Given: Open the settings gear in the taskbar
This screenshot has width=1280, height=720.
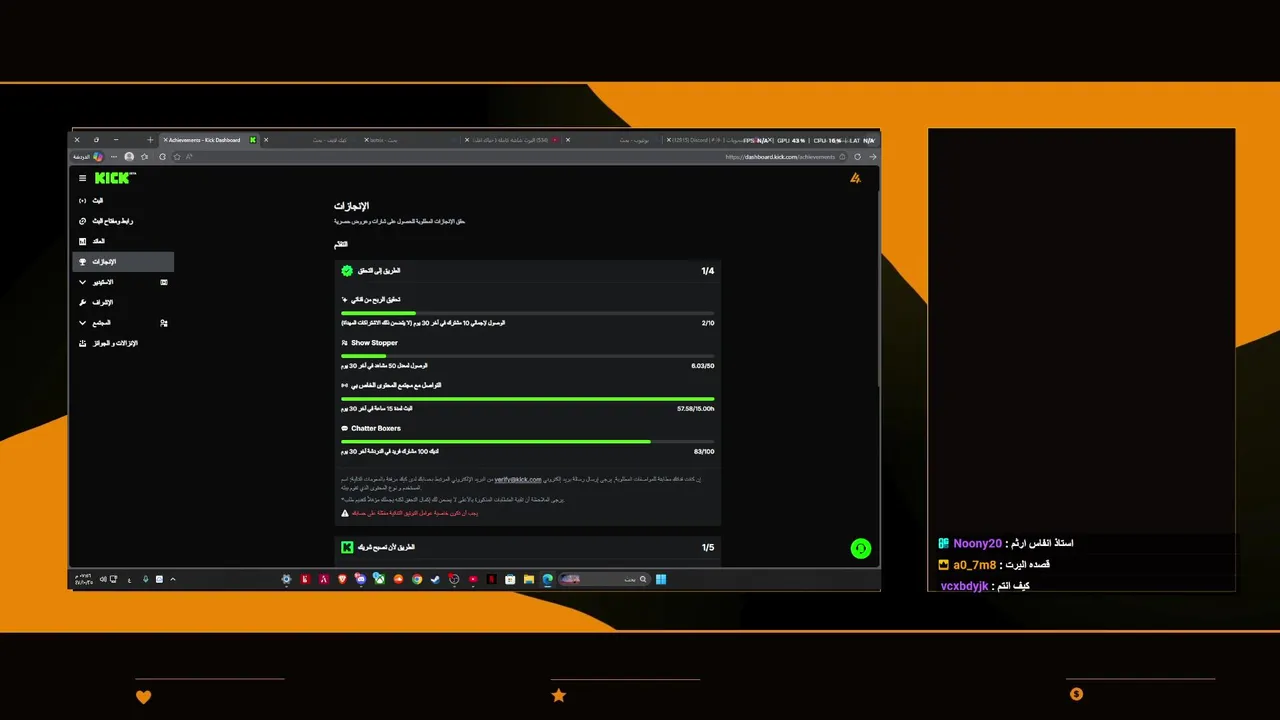Looking at the screenshot, I should click(x=286, y=579).
